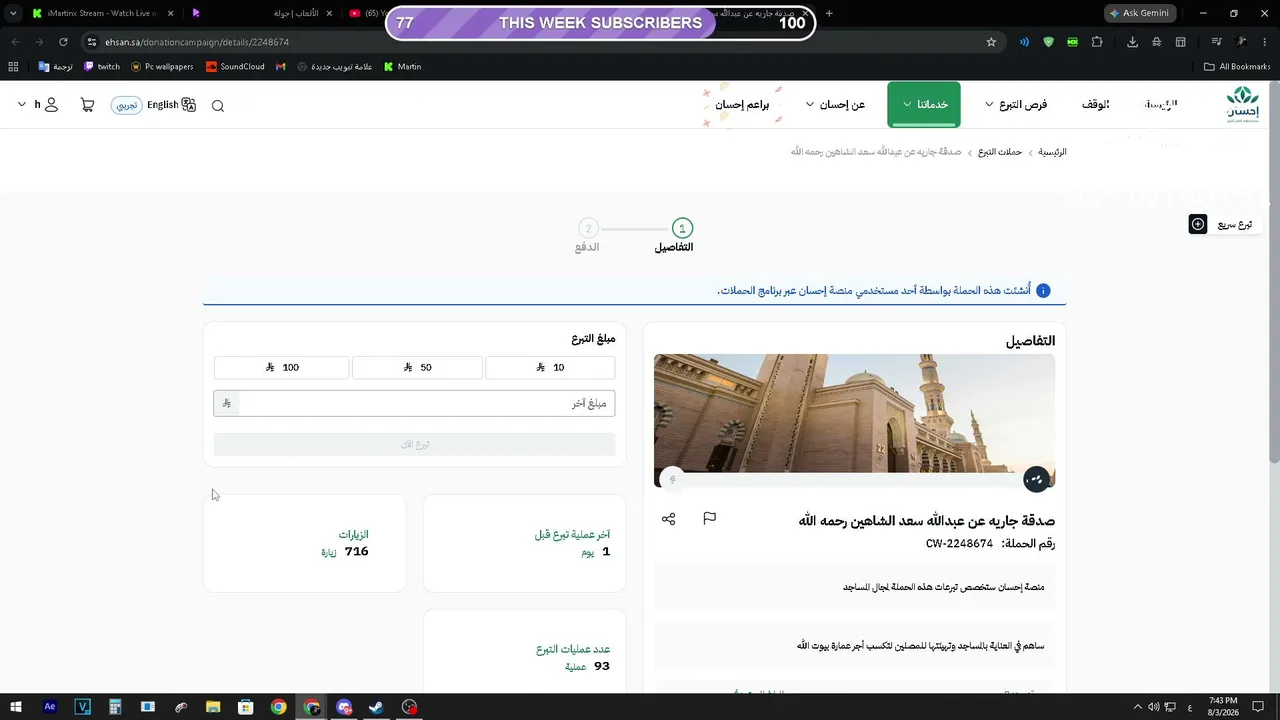Expand the خدماتنا services dropdown
The height and width of the screenshot is (720, 1280).
924,105
